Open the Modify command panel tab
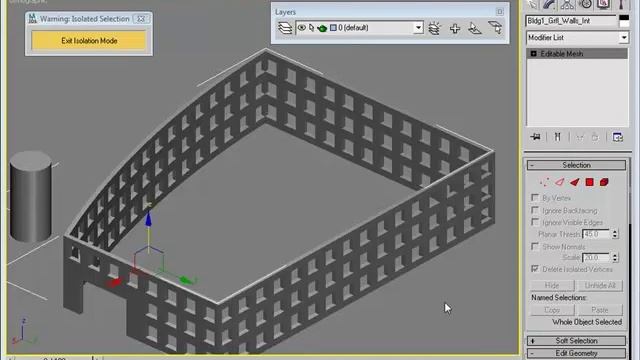This screenshot has width=640, height=360. 549,4
